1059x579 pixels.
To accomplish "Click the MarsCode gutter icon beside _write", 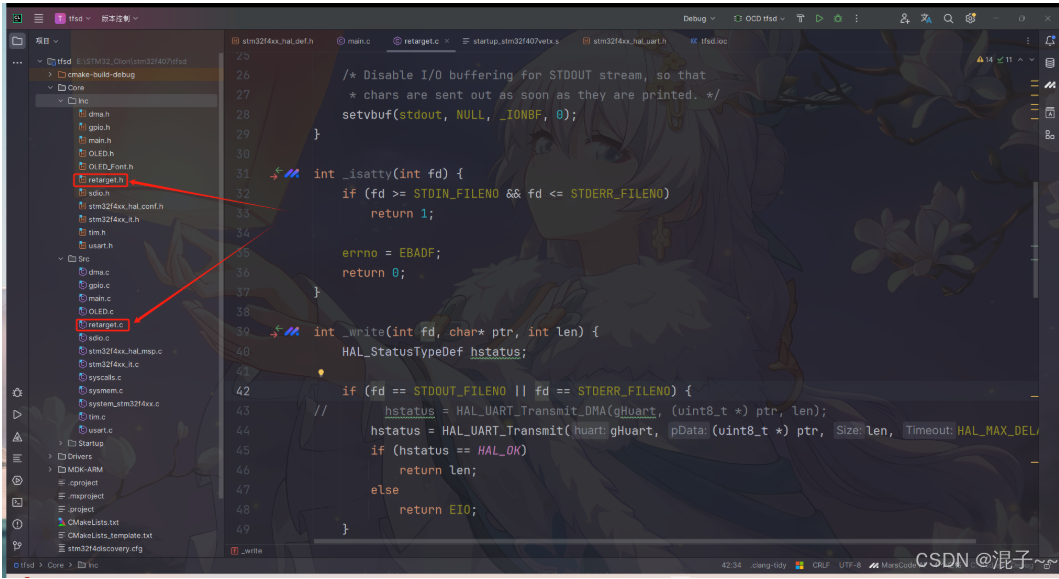I will click(292, 332).
